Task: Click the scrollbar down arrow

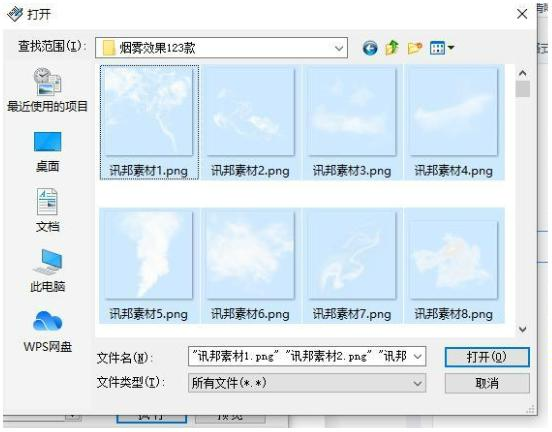Action: tap(522, 329)
